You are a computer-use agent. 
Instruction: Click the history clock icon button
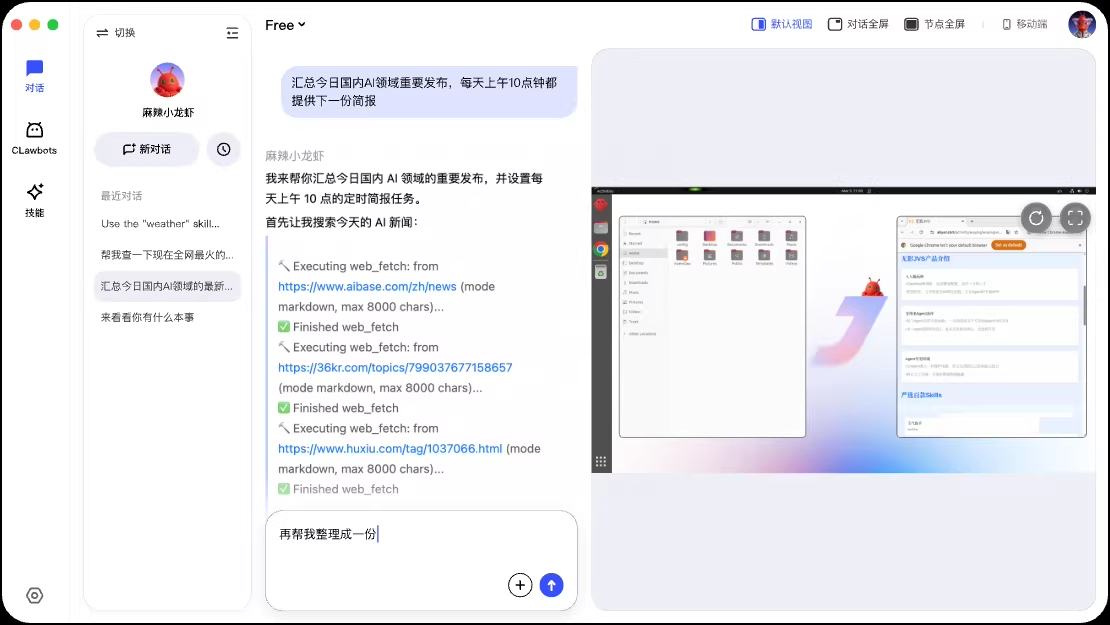(x=223, y=149)
